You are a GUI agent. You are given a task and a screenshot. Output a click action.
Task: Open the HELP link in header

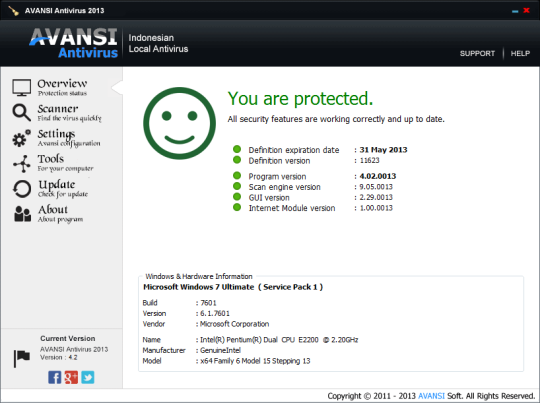tap(520, 53)
